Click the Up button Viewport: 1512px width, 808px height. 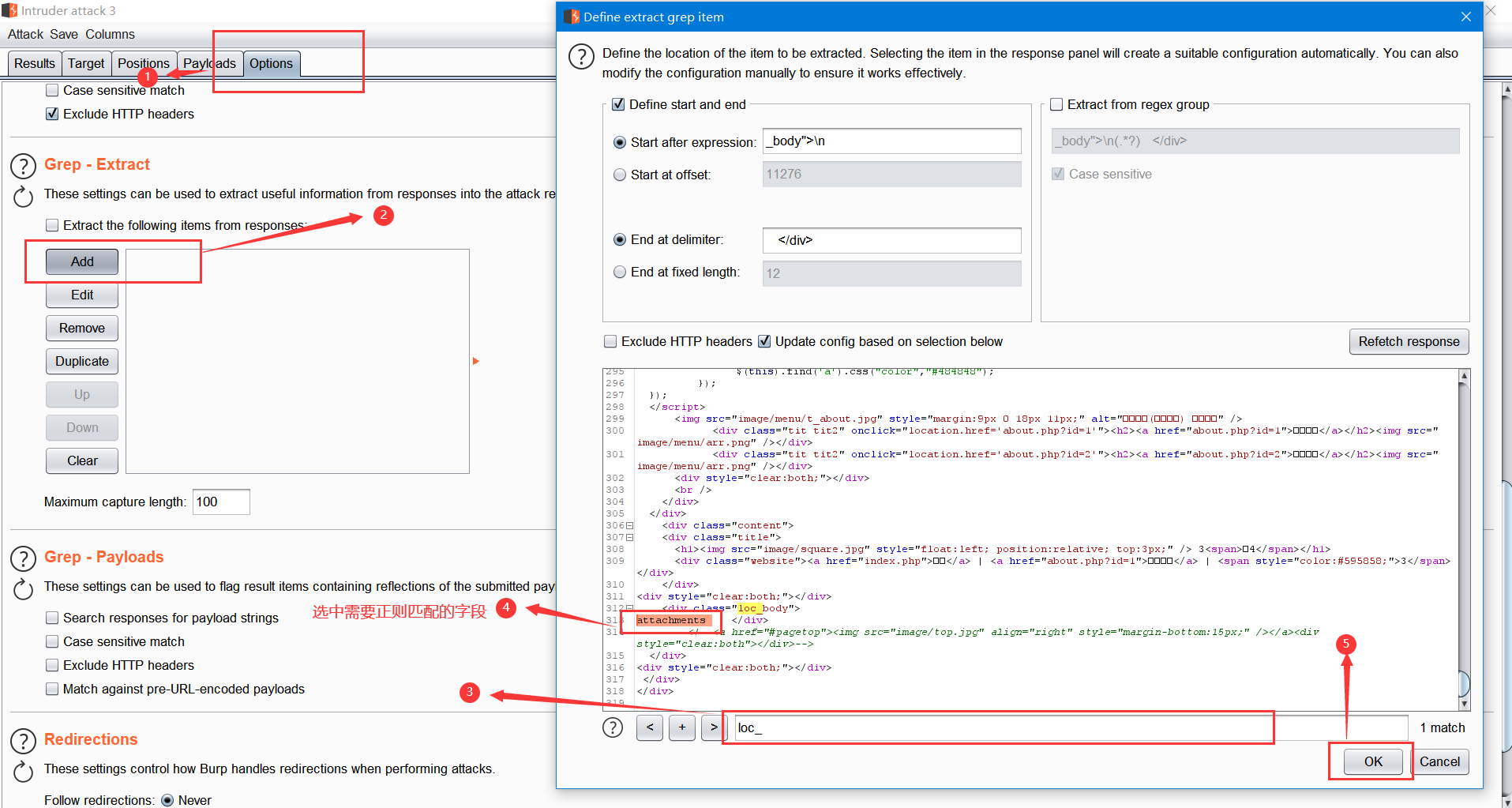82,394
